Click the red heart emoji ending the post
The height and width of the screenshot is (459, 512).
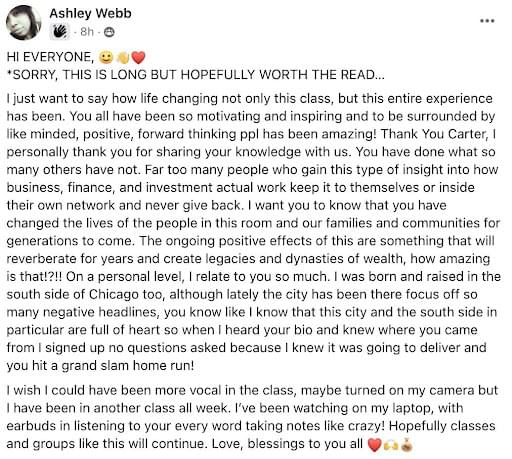374,444
